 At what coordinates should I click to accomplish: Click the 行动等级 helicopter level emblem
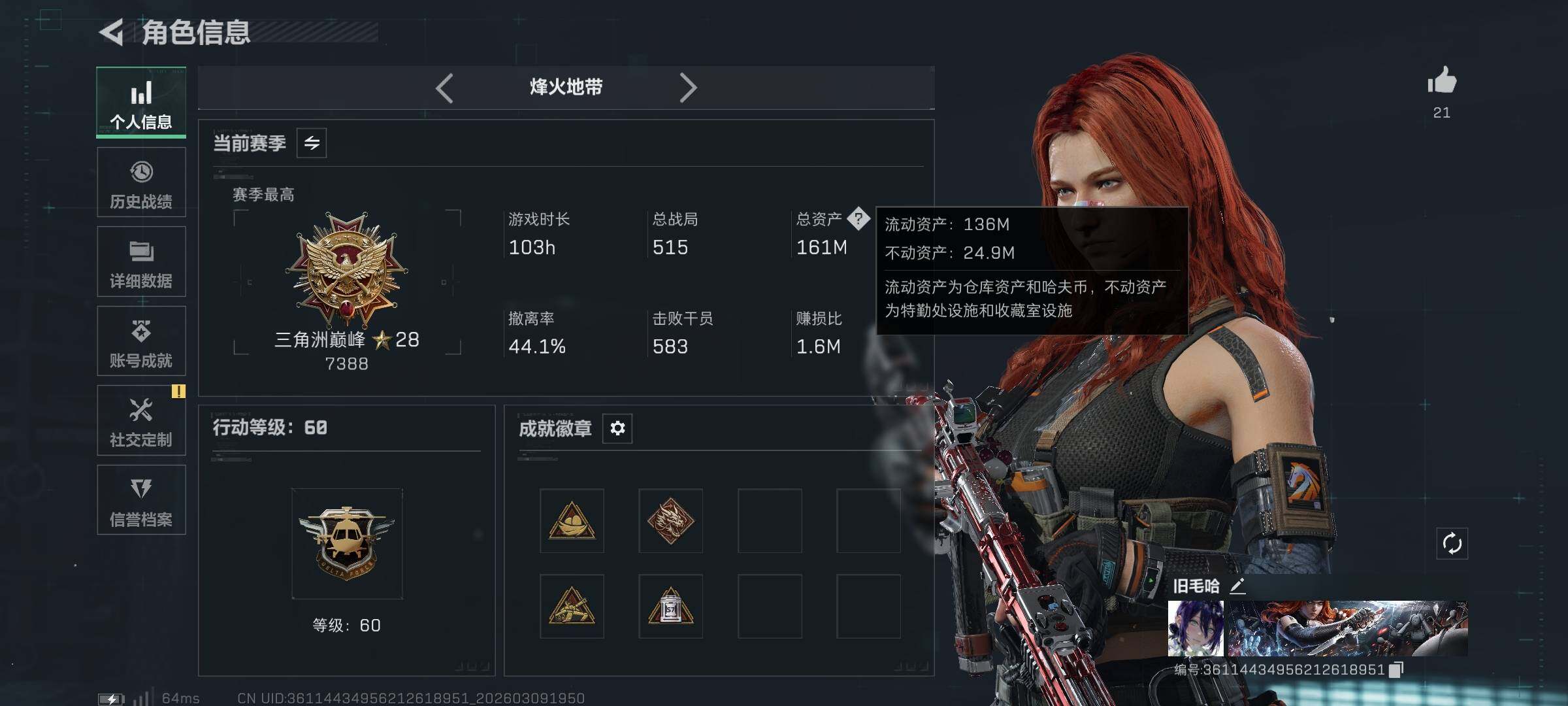click(x=347, y=544)
